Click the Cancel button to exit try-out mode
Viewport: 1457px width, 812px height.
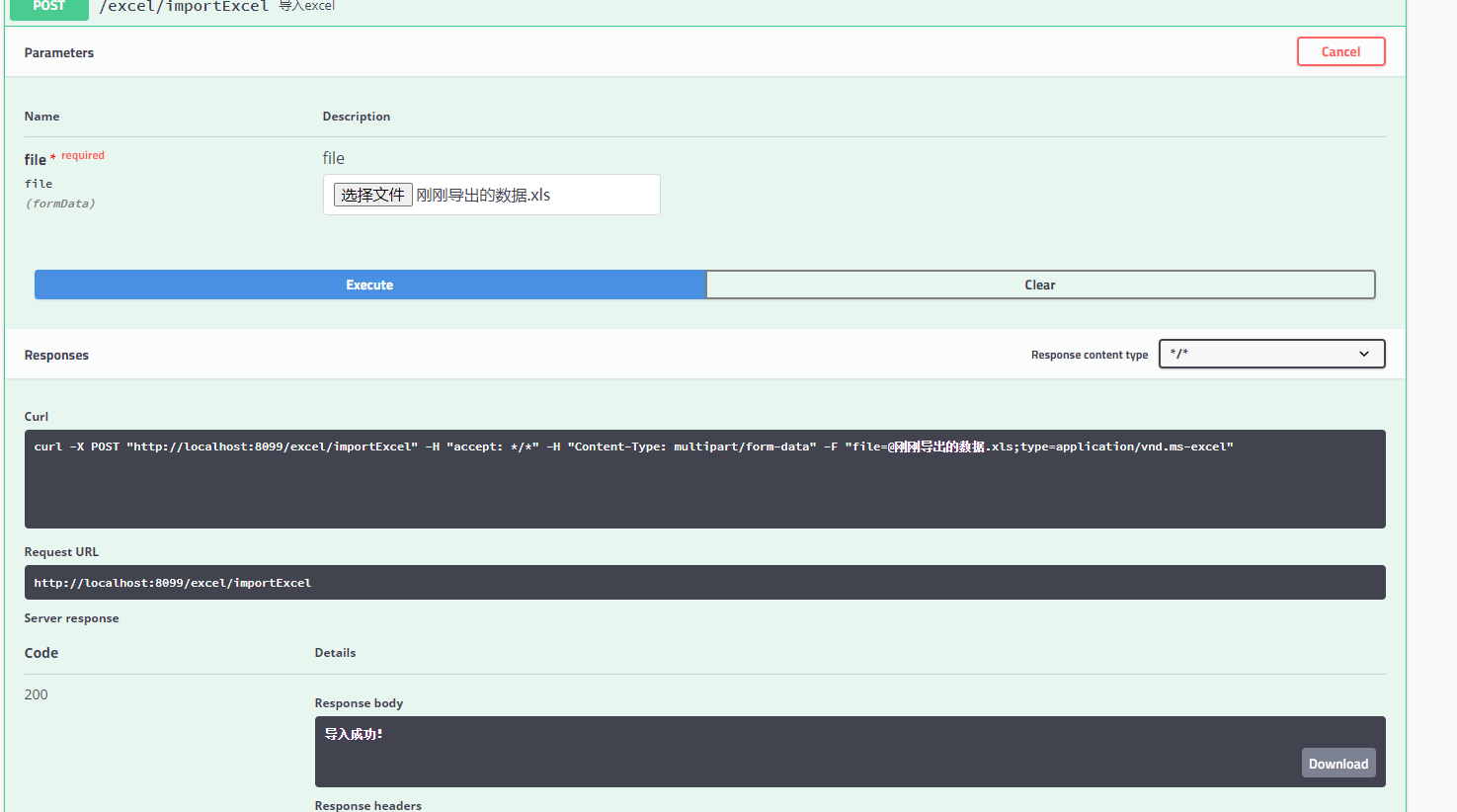coord(1340,51)
